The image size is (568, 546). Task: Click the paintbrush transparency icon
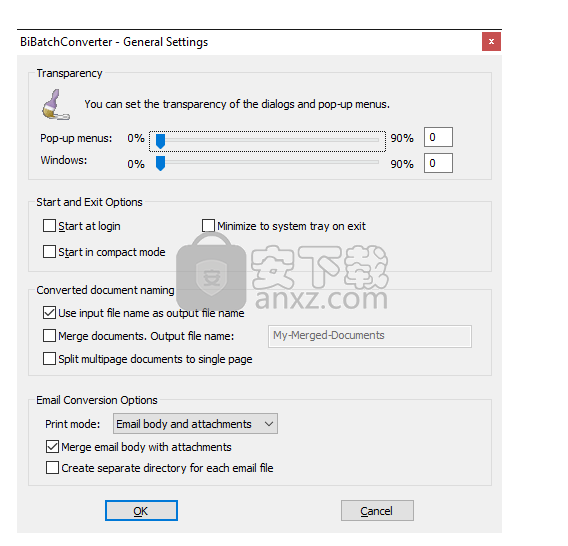click(x=56, y=104)
